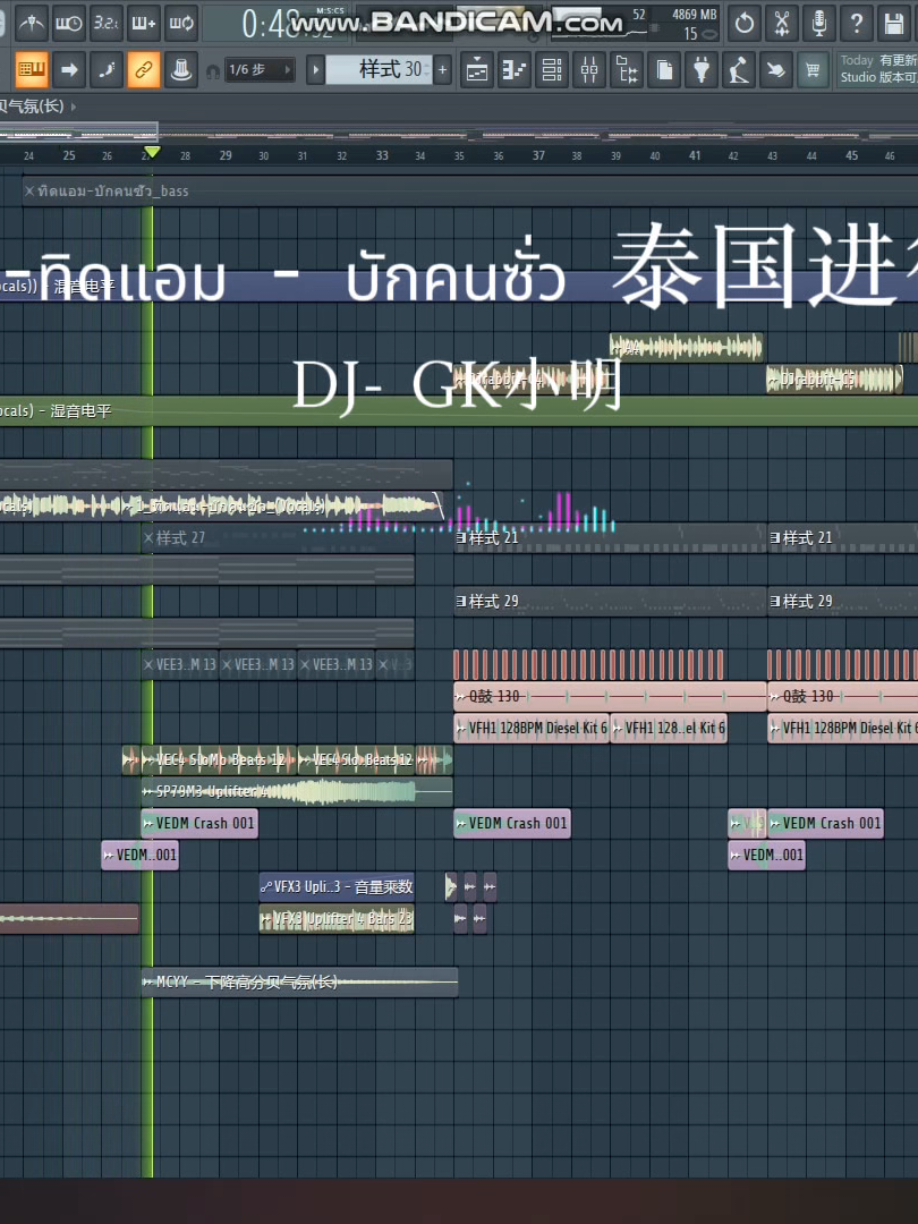Toggle typing keyboard to piano
The width and height of the screenshot is (918, 1224).
coord(31,70)
